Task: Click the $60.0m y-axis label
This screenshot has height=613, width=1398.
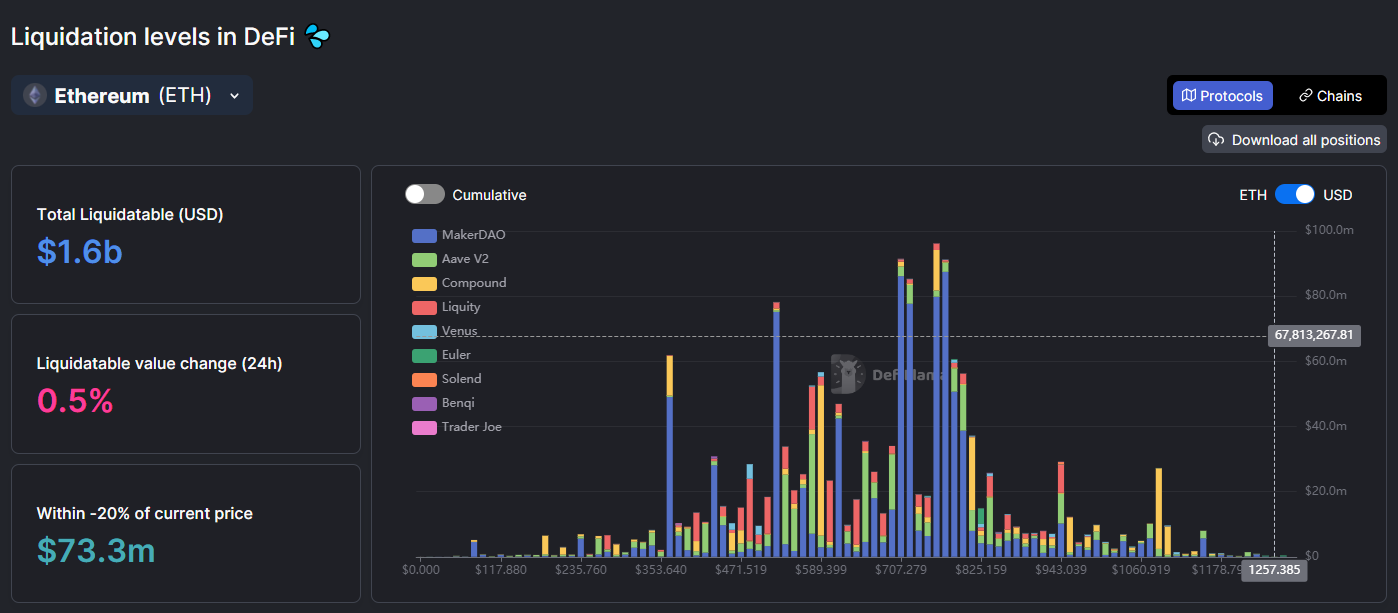Action: point(1328,360)
